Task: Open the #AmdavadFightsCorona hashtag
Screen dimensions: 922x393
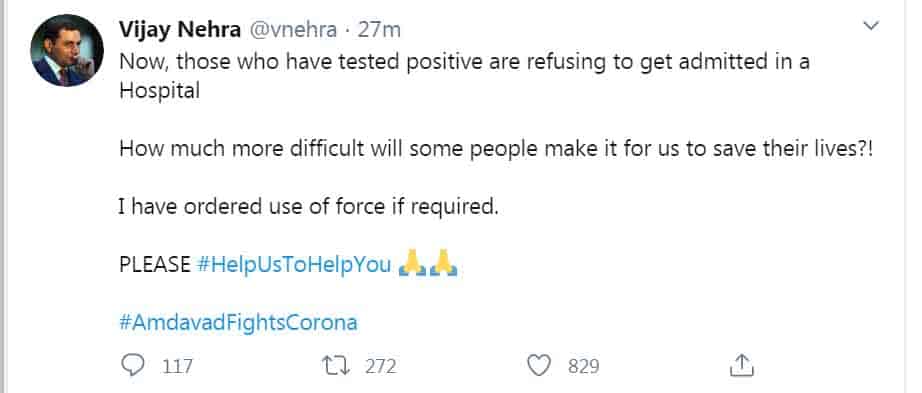Action: coord(238,323)
